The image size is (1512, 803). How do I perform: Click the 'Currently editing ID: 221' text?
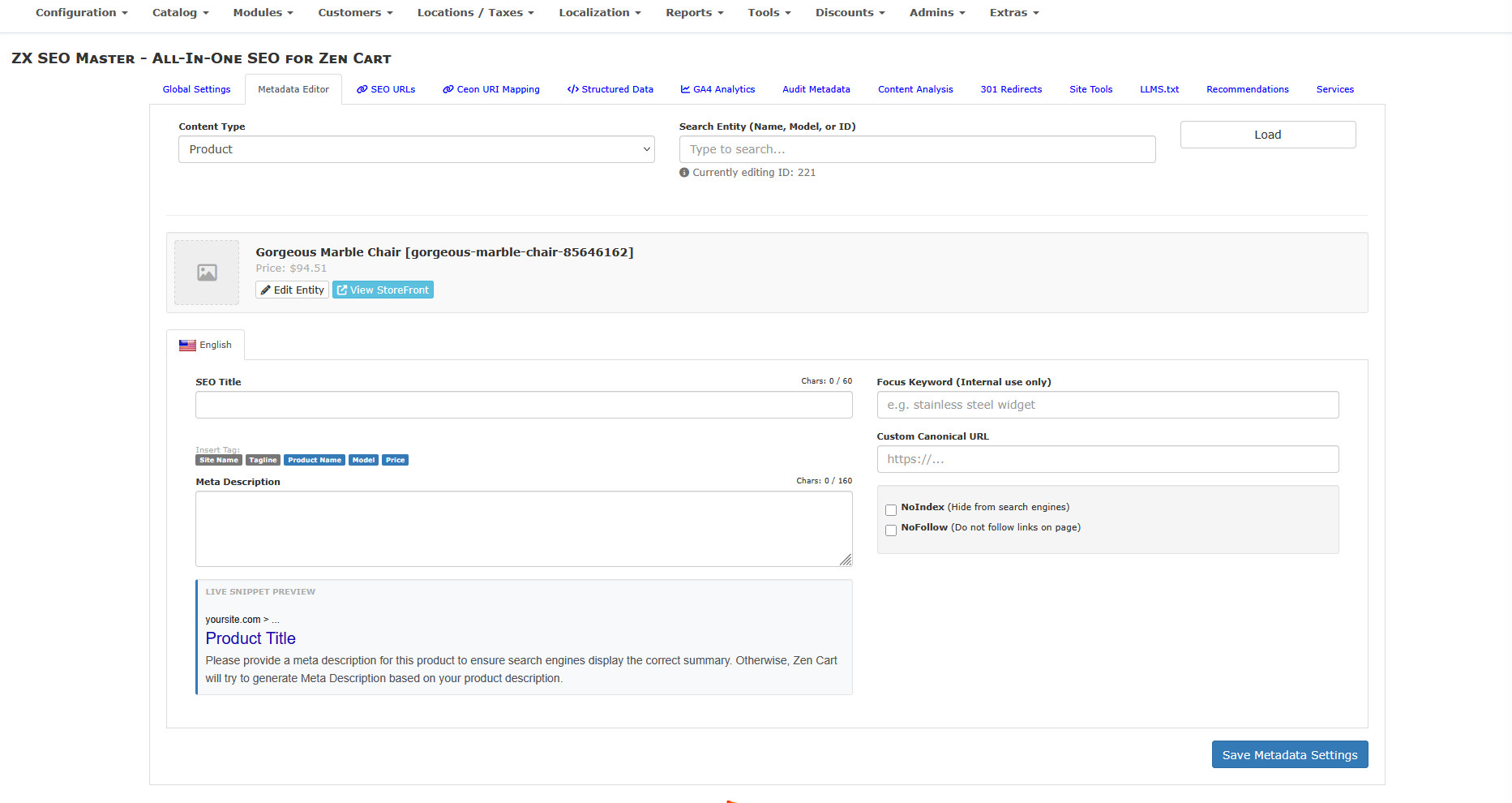pyautogui.click(x=754, y=173)
